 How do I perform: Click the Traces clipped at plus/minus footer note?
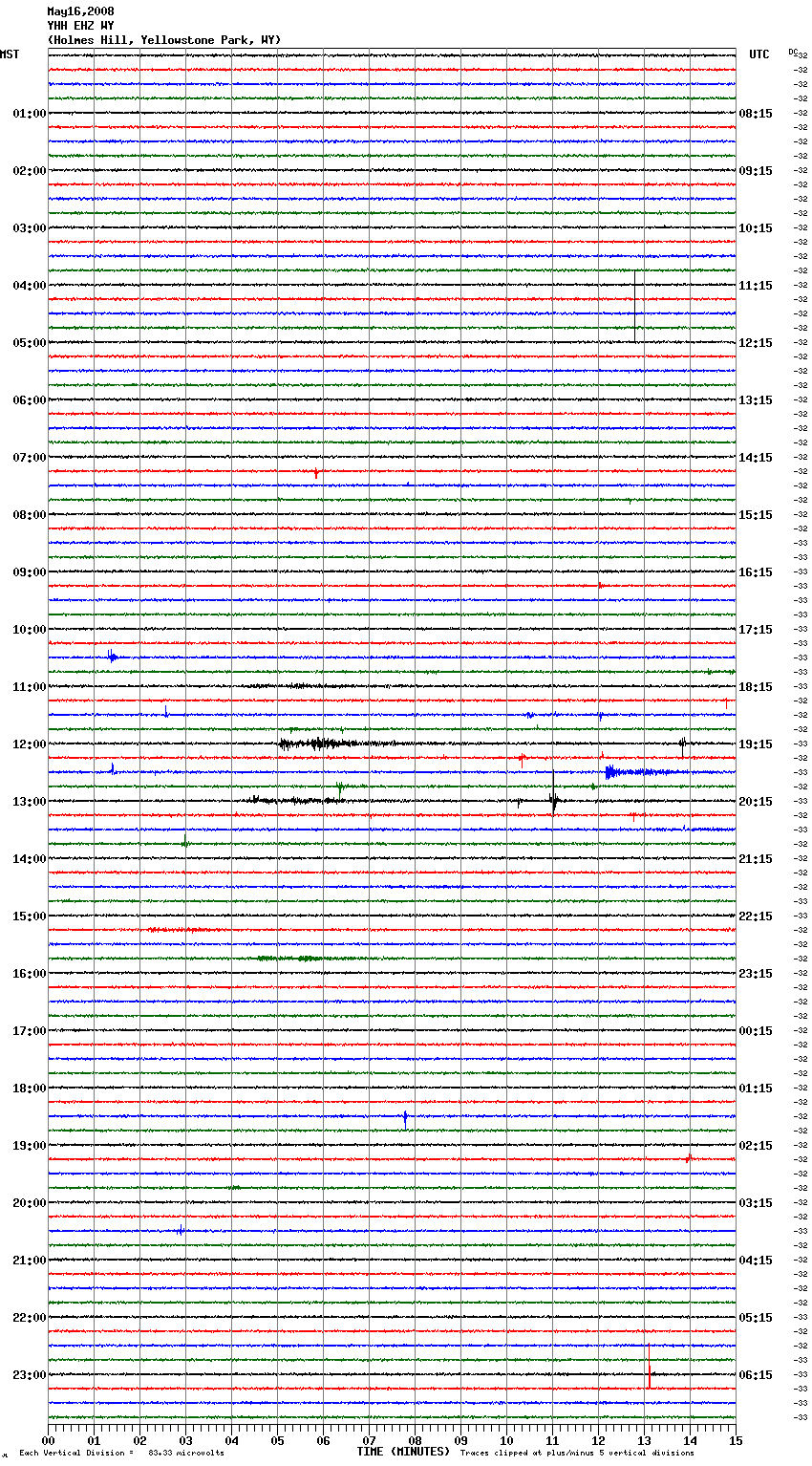pos(577,1453)
